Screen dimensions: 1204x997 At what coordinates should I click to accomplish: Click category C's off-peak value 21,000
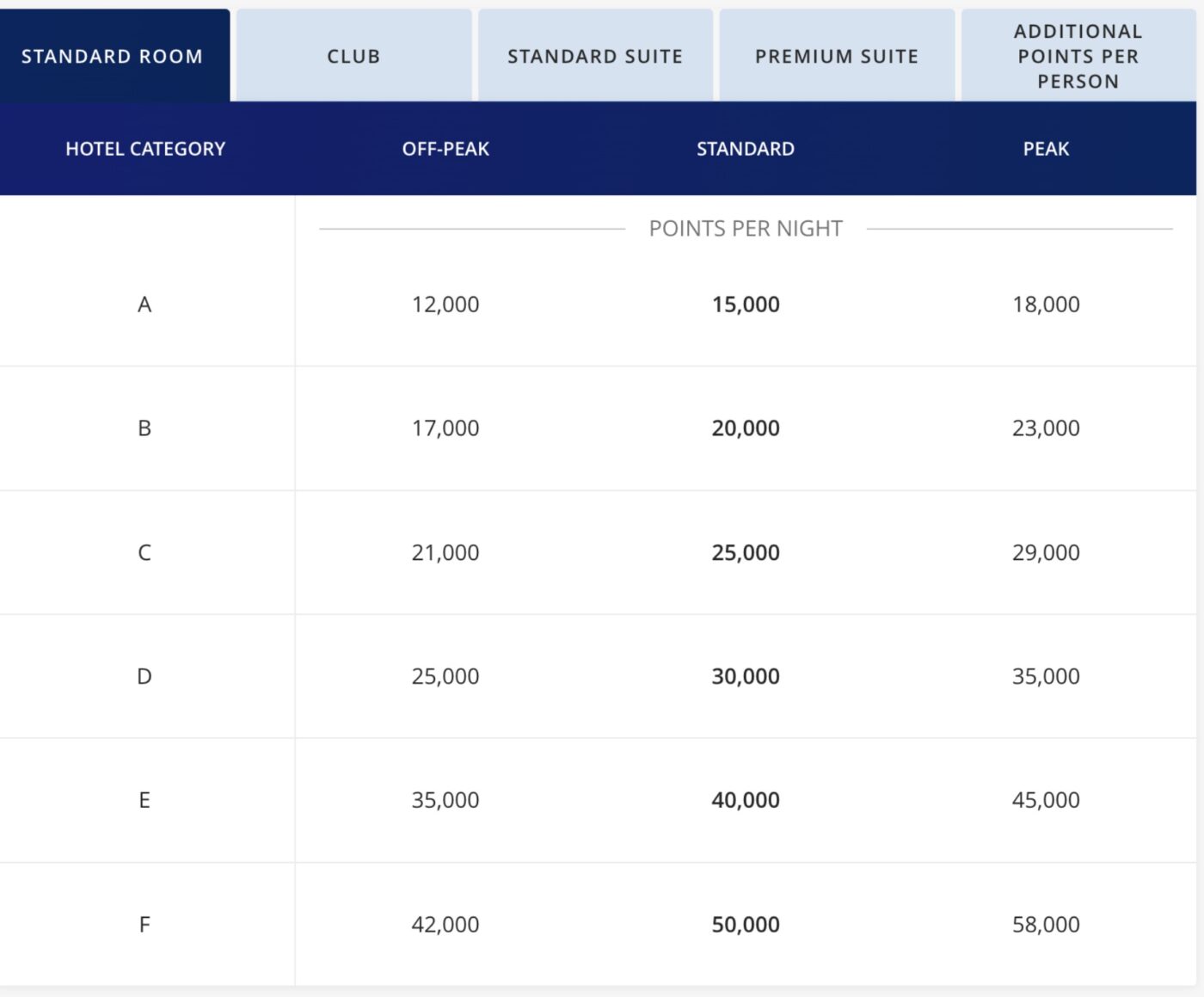pyautogui.click(x=445, y=552)
